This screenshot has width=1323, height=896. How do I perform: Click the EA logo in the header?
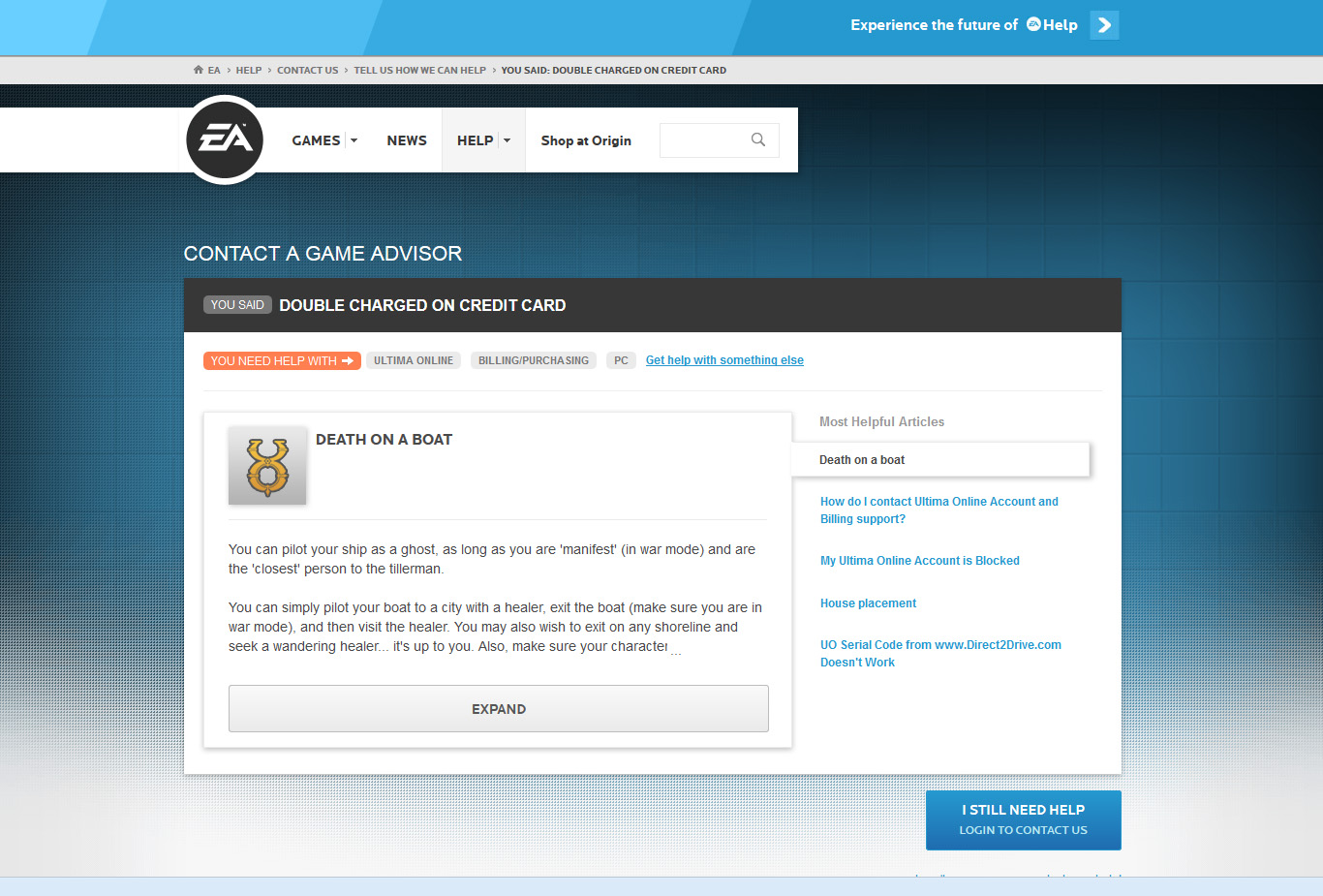coord(225,139)
